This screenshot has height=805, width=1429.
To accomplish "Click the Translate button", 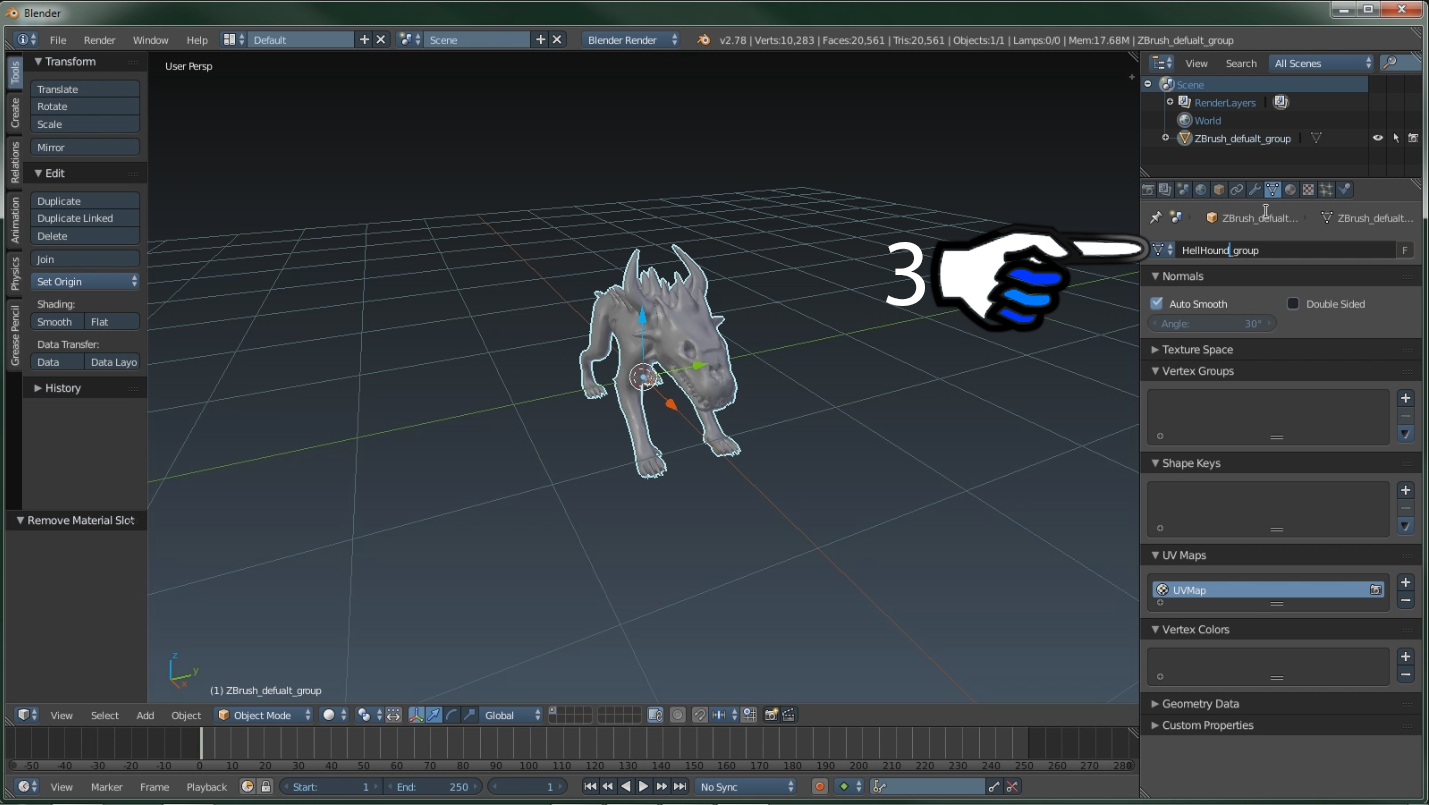I will tap(85, 89).
